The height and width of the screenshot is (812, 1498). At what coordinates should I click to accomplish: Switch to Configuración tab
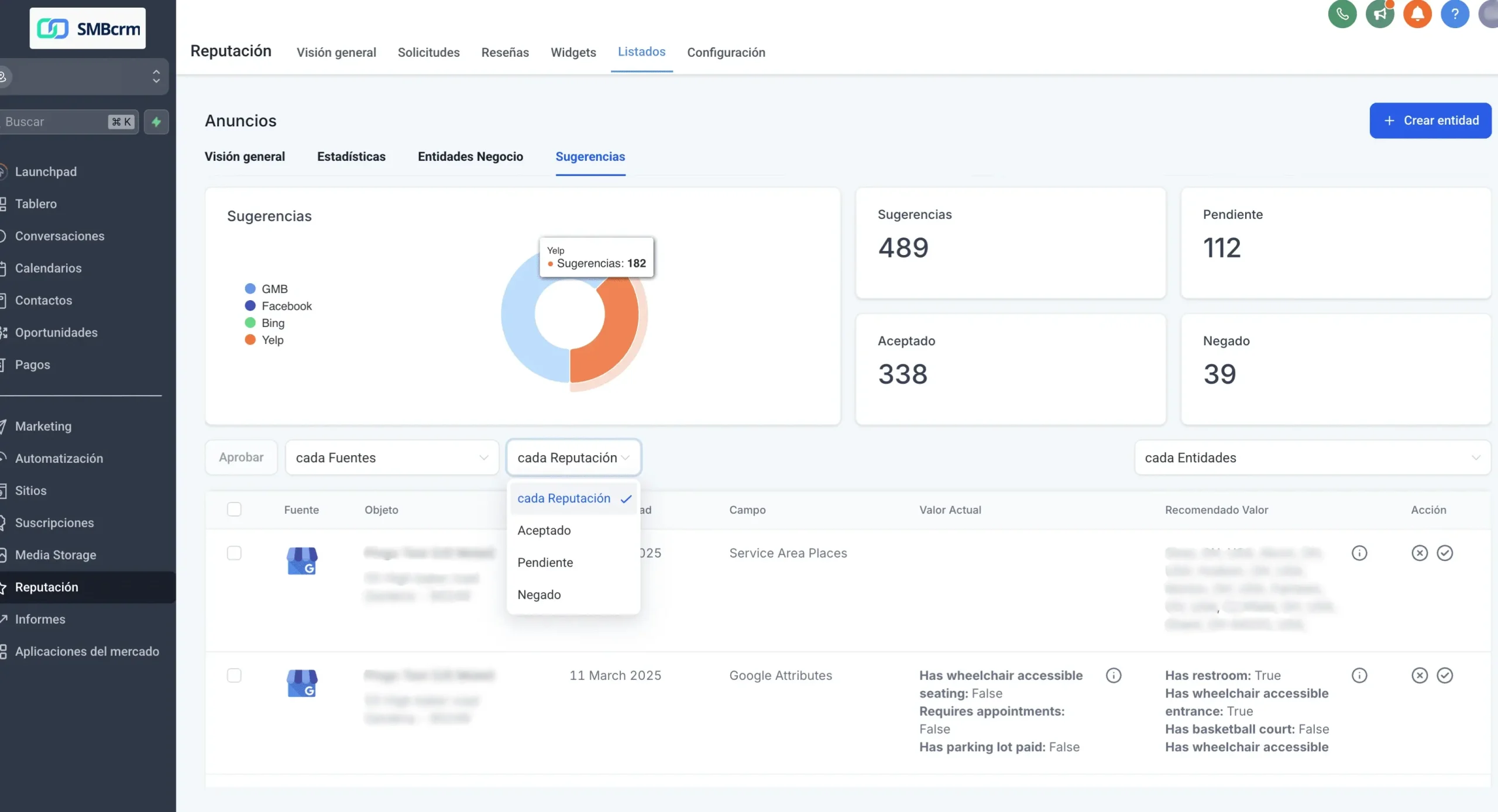coord(726,52)
